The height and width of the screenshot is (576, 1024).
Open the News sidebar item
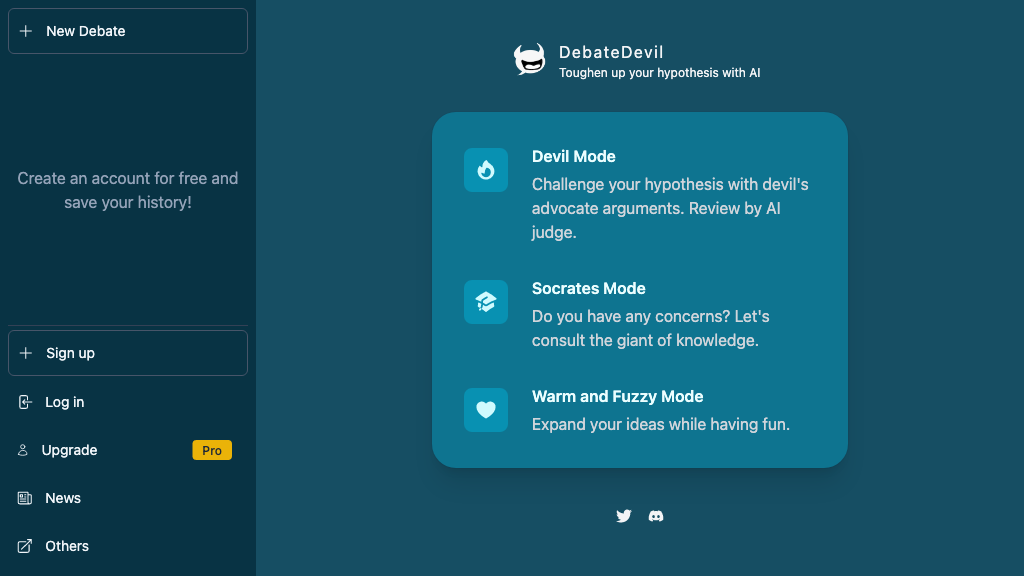pyautogui.click(x=128, y=498)
